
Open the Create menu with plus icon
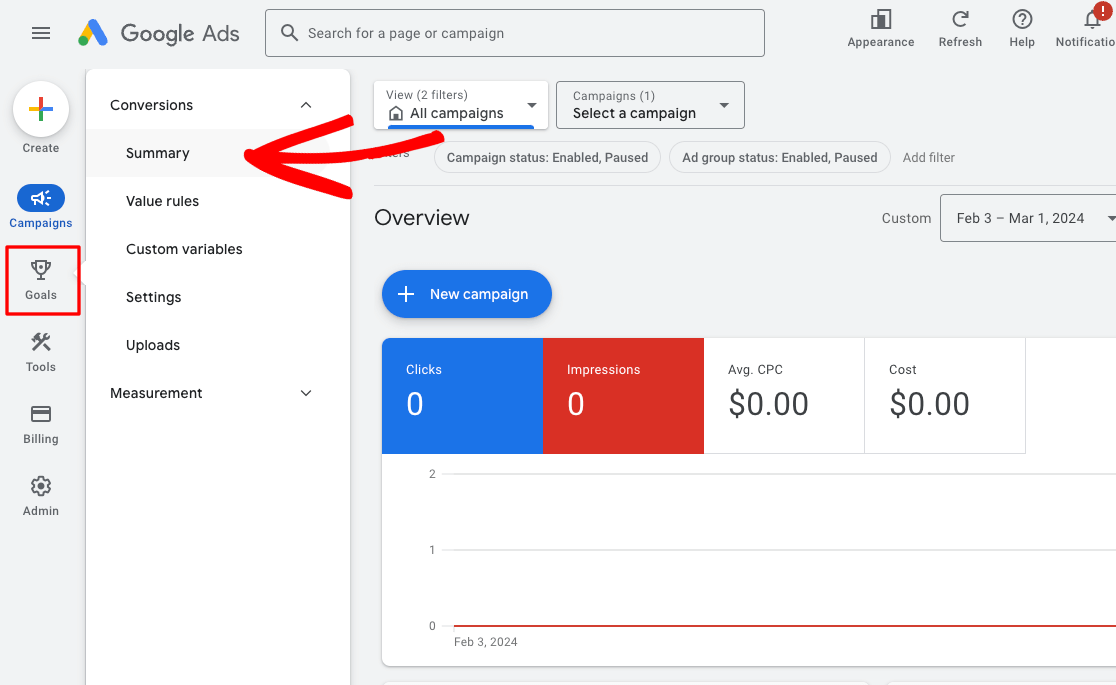click(40, 109)
